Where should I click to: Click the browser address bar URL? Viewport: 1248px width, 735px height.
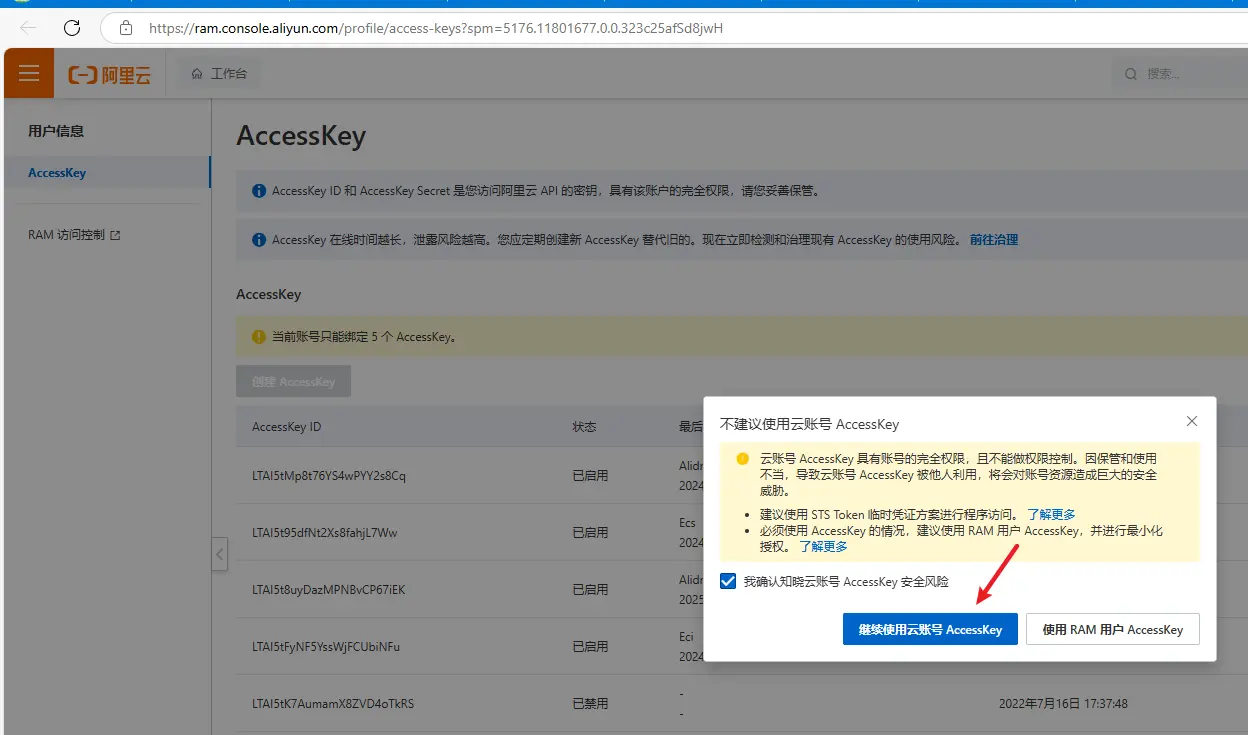[435, 28]
